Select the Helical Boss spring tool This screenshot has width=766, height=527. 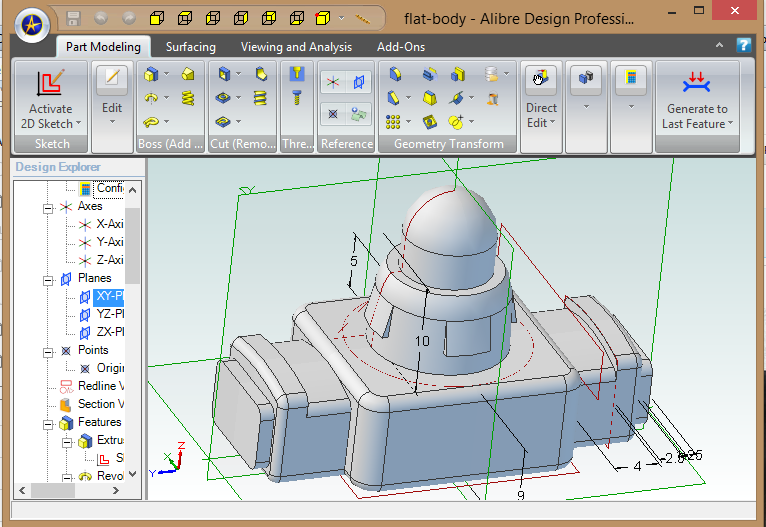click(188, 98)
